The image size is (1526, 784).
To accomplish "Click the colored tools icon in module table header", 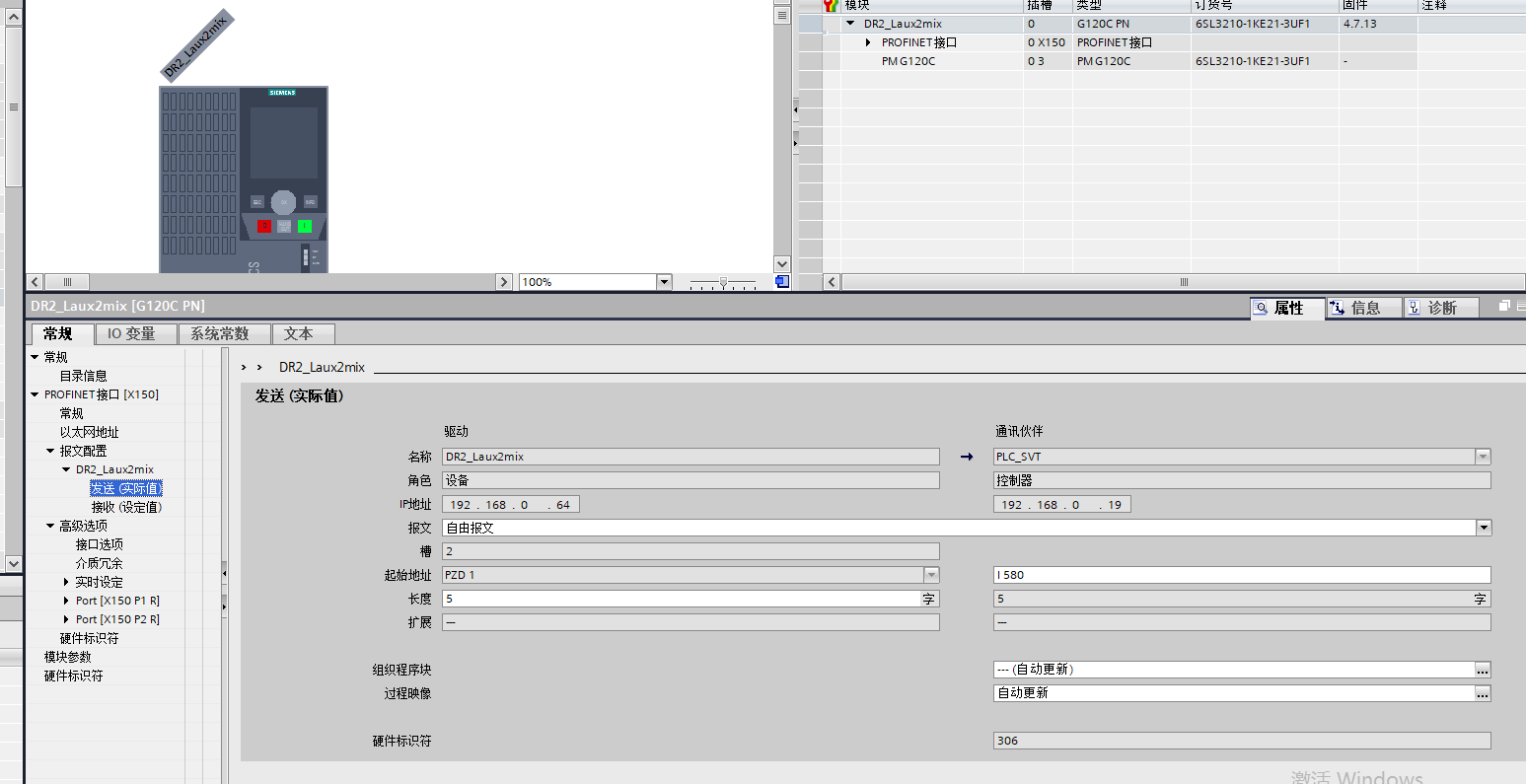I will (x=831, y=5).
